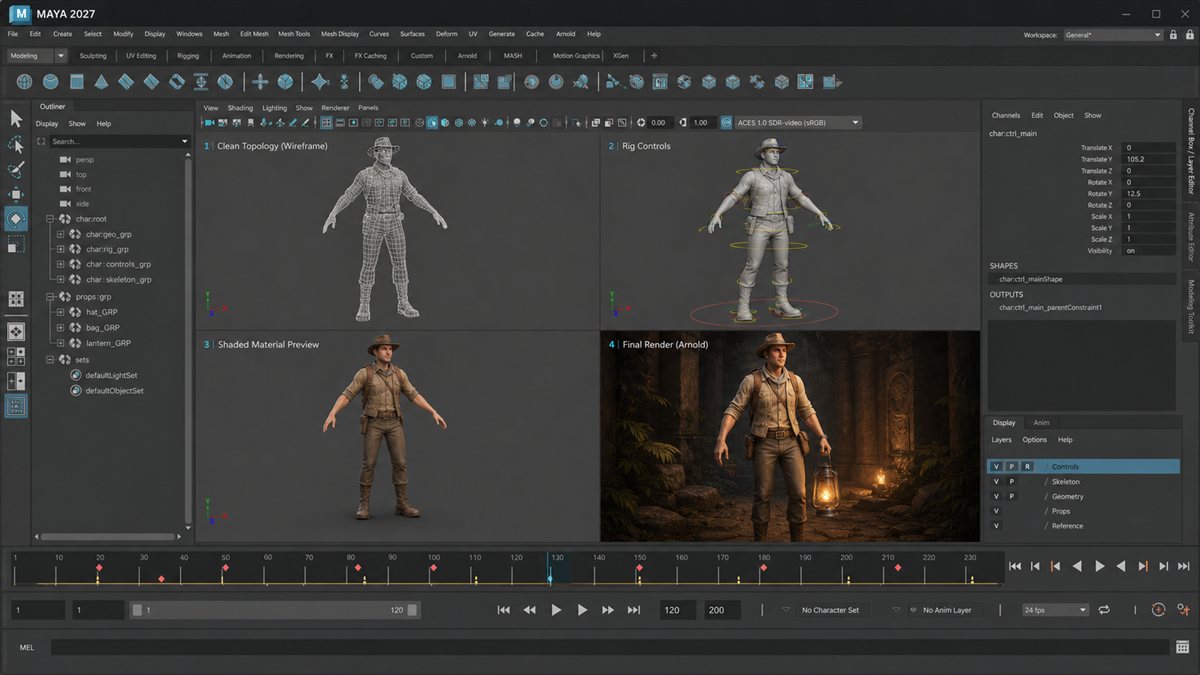Activate the Paint selection tool
The image size is (1200, 675).
click(x=16, y=168)
